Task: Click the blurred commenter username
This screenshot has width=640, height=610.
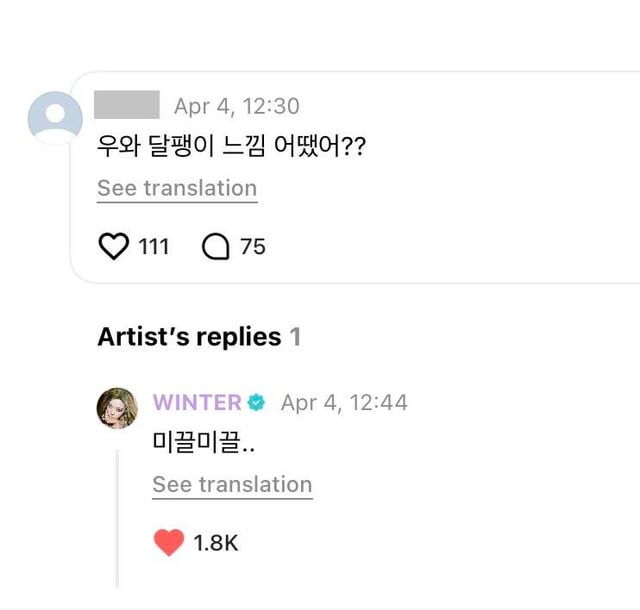Action: pyautogui.click(x=127, y=105)
